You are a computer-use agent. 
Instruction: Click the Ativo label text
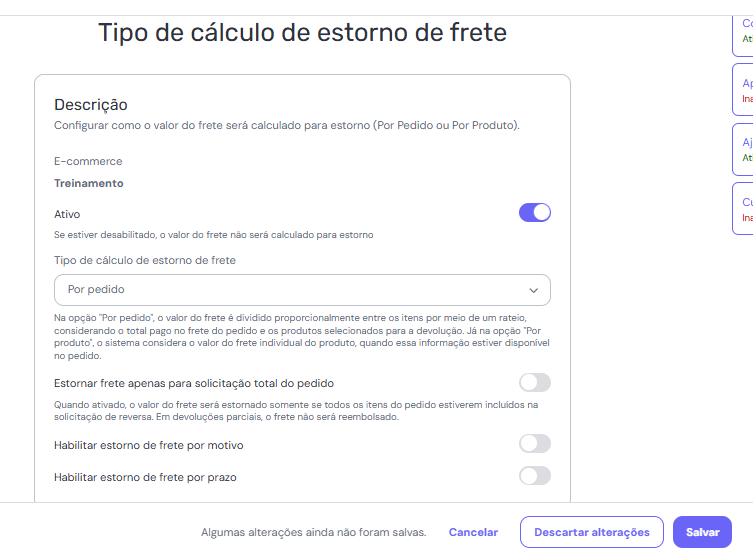(x=67, y=214)
